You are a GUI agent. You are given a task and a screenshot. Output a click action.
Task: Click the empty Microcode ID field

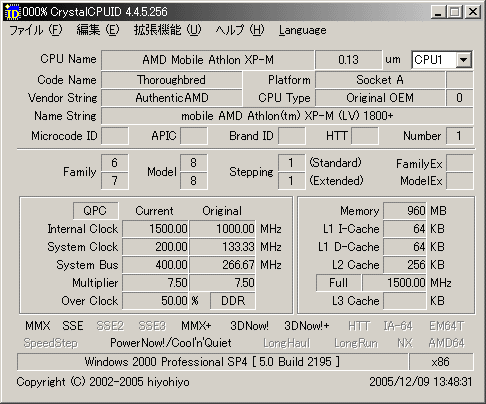coord(115,136)
